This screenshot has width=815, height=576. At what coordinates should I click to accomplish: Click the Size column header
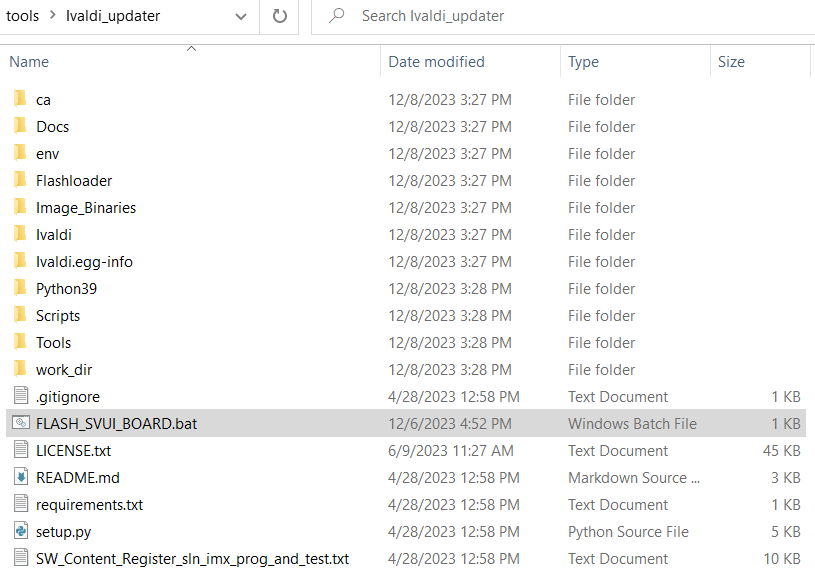coord(731,62)
